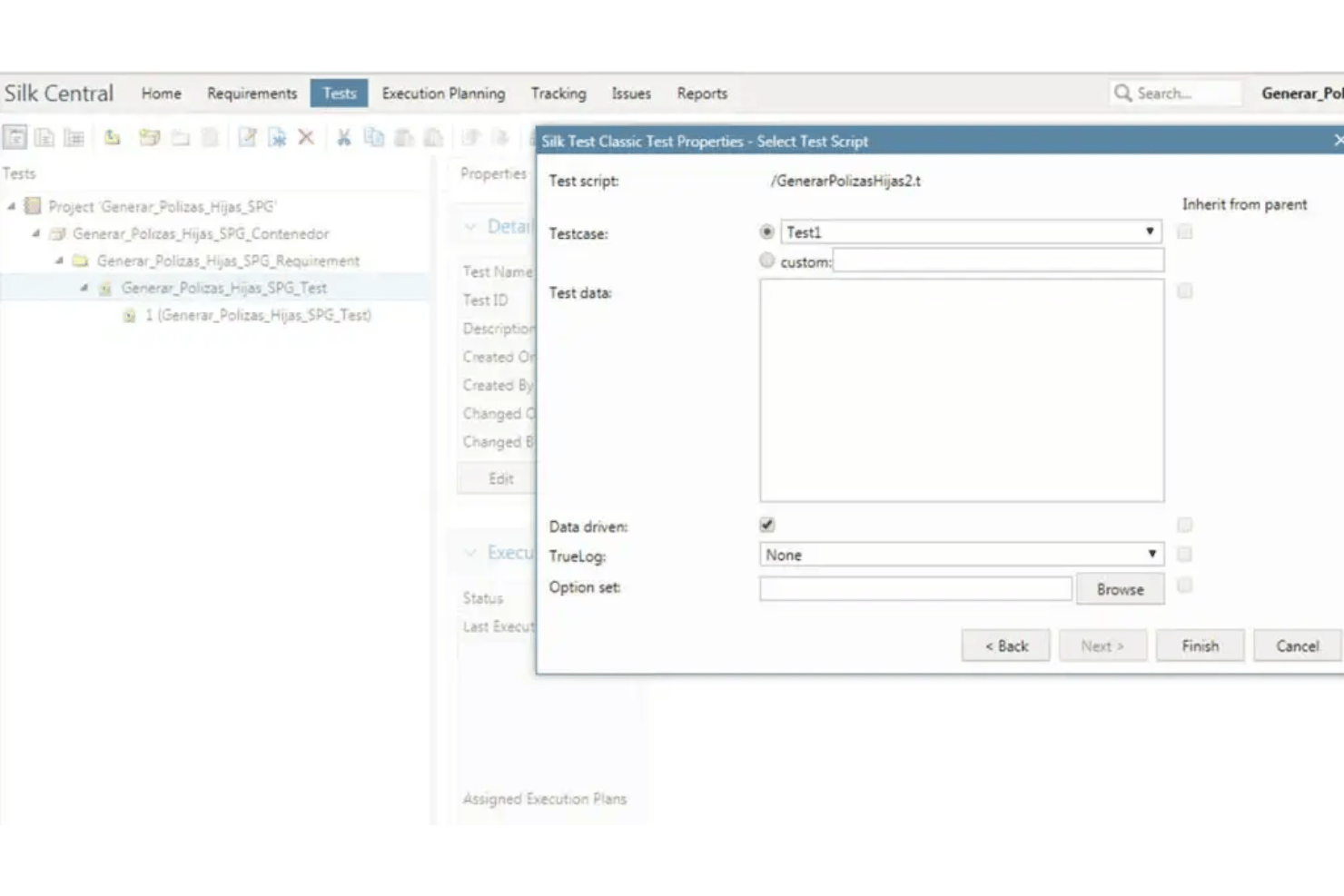
Task: Collapse the Project Generar_Polizas_Hijas_SPG node arrow
Action: click(x=12, y=206)
